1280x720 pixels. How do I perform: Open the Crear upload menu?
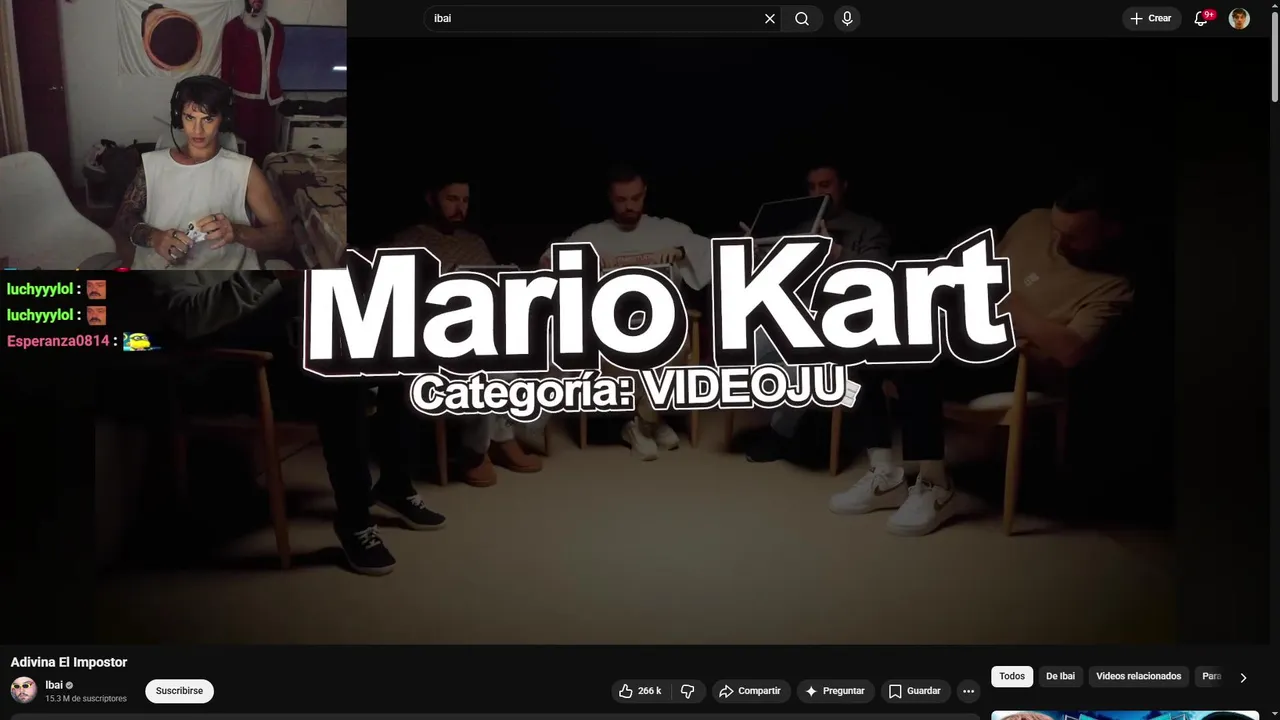tap(1150, 18)
